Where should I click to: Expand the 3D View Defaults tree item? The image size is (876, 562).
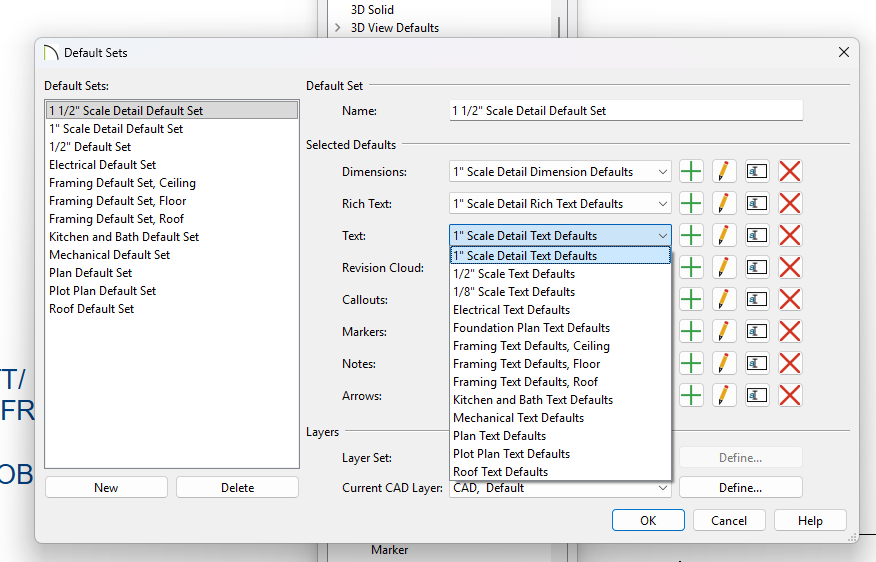(338, 28)
